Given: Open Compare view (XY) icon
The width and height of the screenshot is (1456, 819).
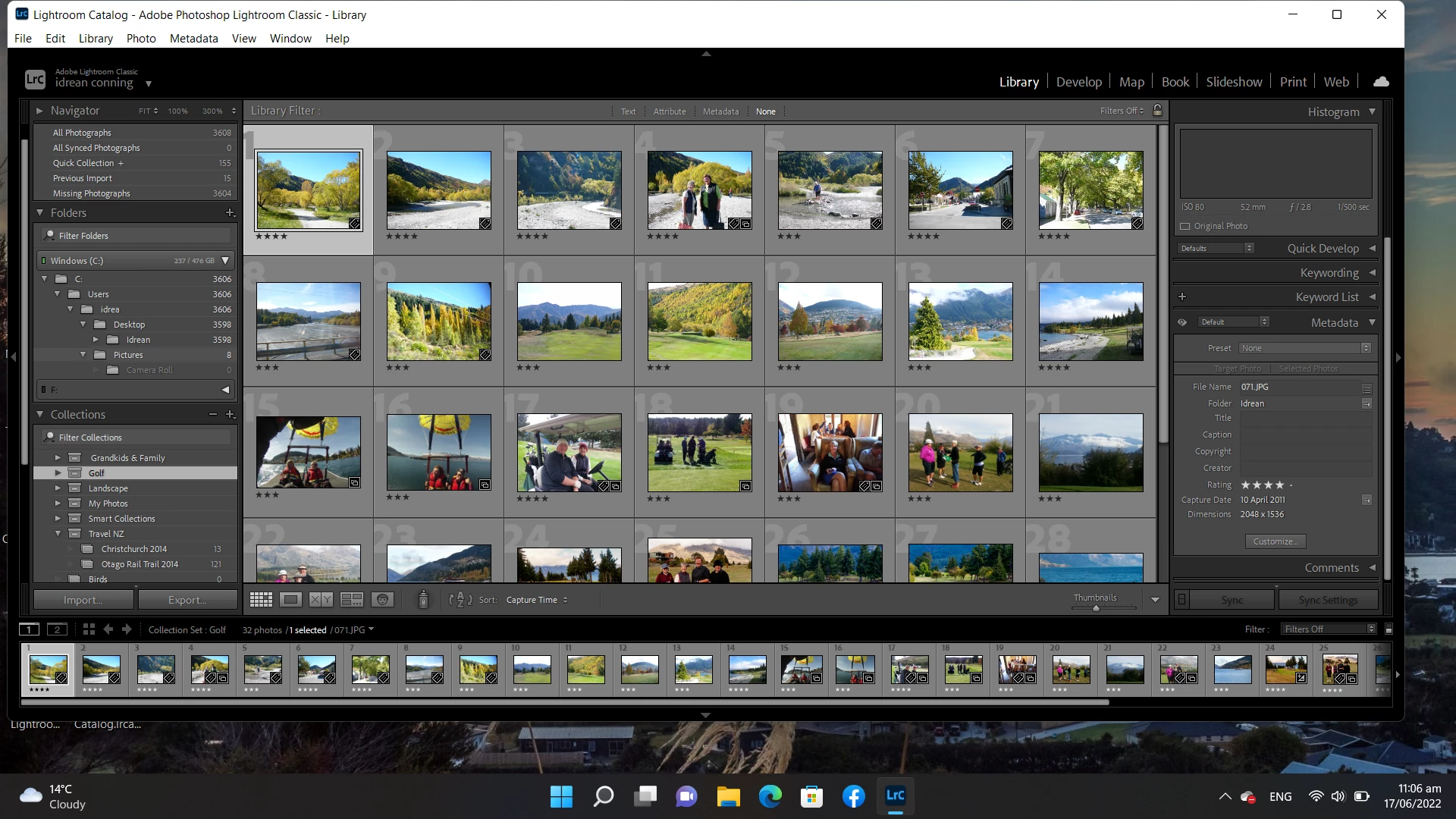Looking at the screenshot, I should pos(321,600).
